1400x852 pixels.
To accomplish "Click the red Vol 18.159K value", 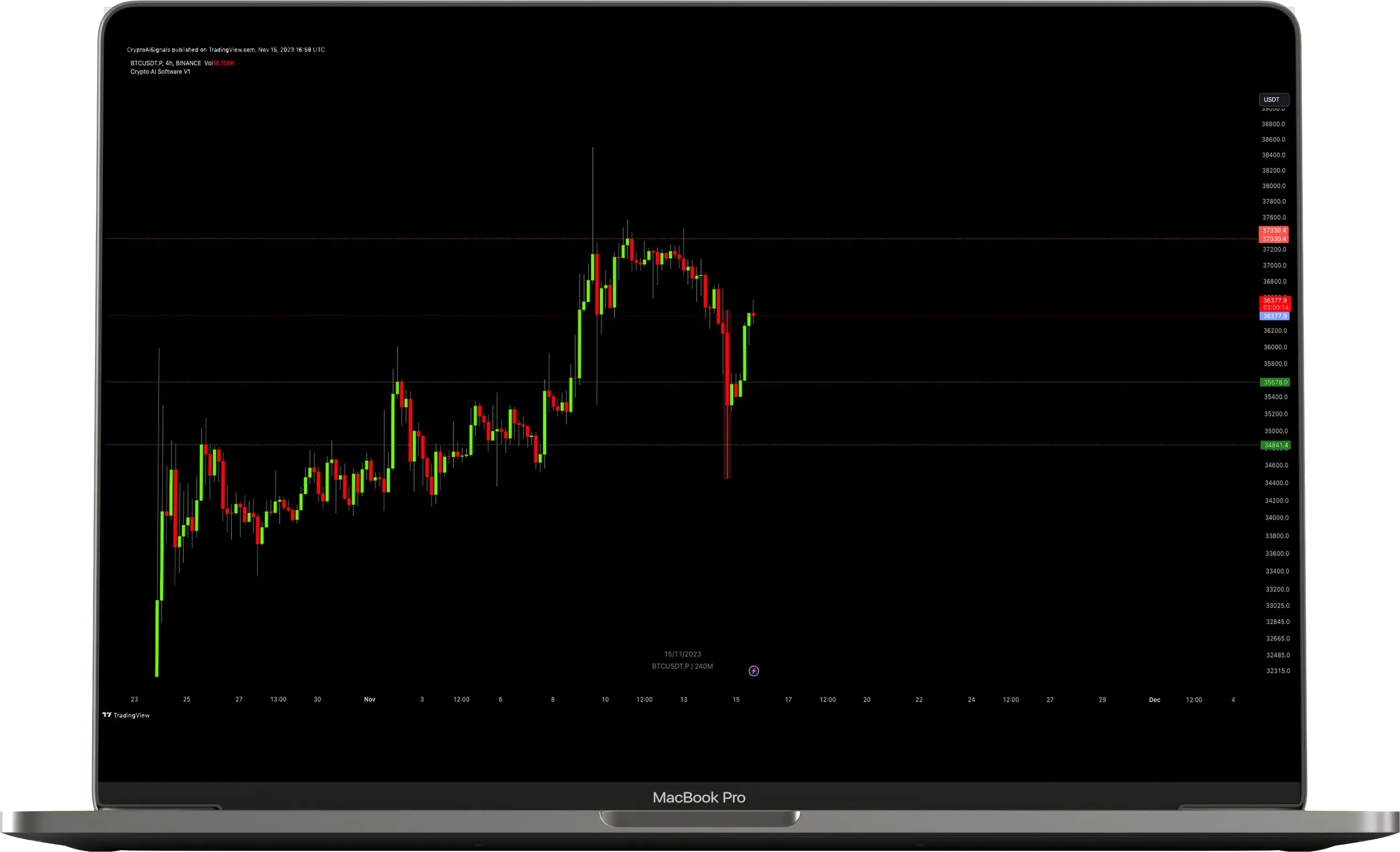I will (223, 63).
